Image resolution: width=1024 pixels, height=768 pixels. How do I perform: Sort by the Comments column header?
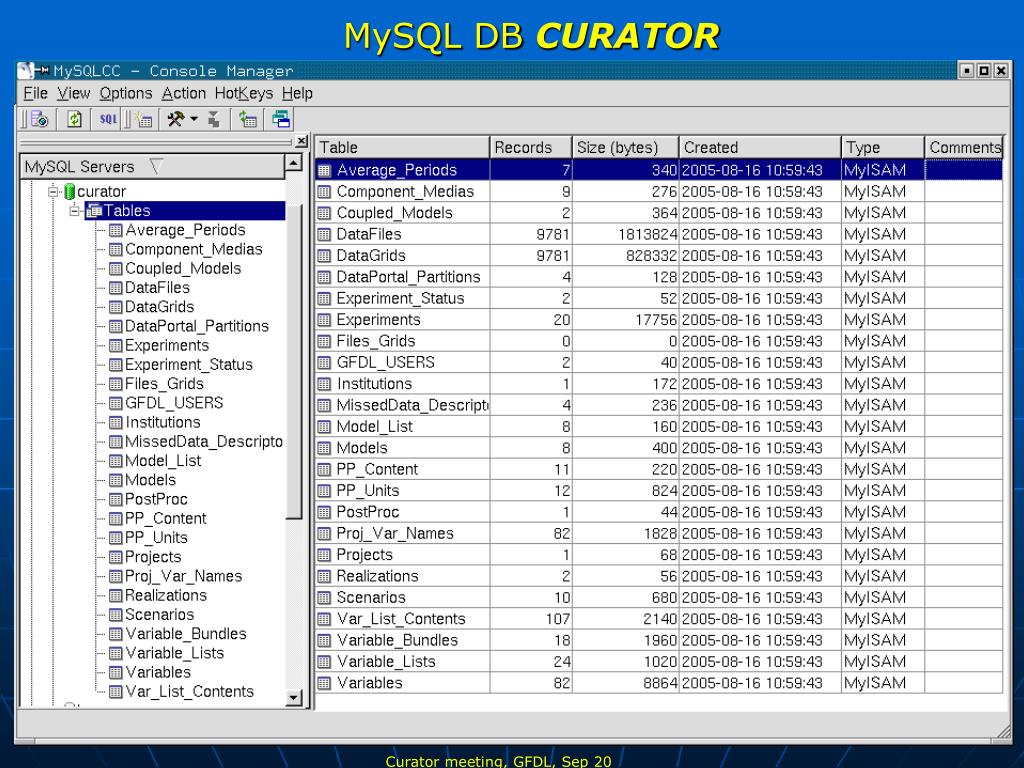click(x=964, y=148)
